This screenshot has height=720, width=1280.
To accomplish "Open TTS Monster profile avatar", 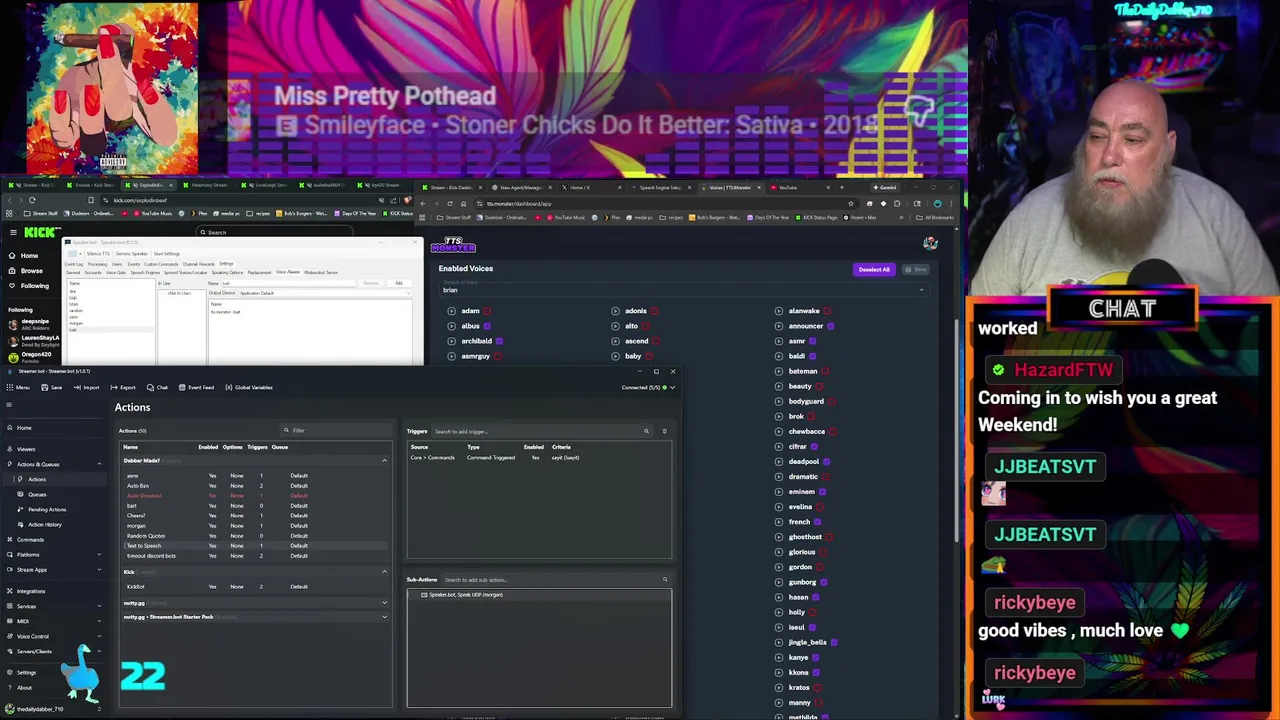I will click(x=930, y=243).
